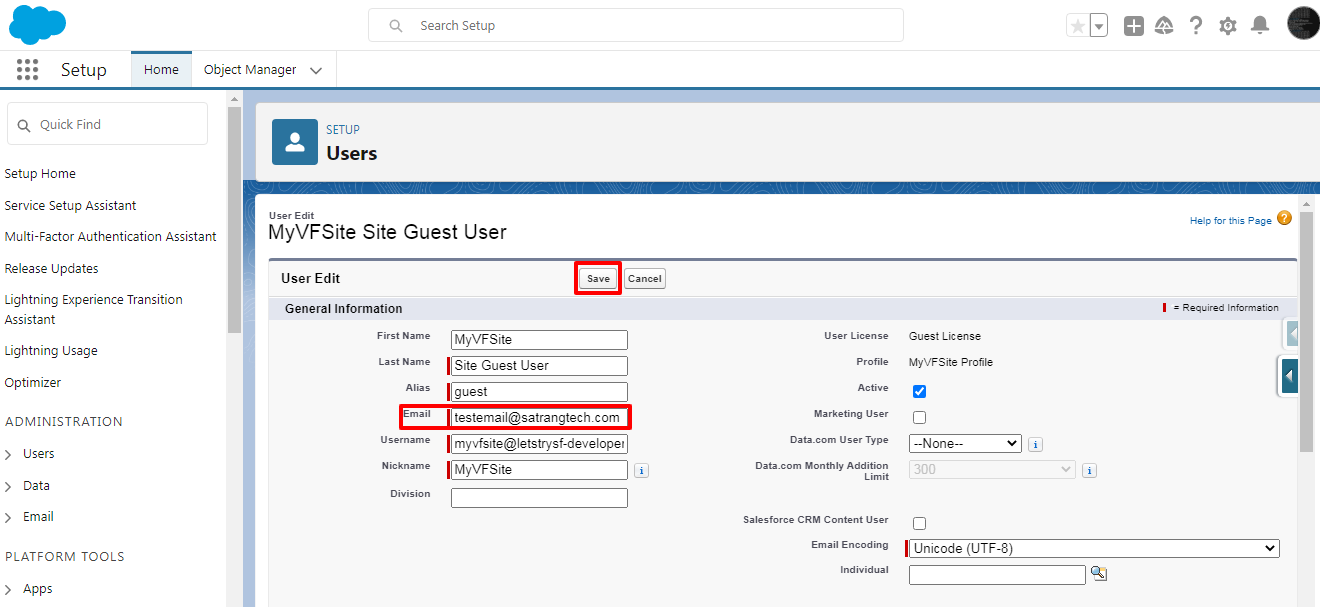
Task: Click the Individual lookup magnifier icon
Action: coord(1099,573)
